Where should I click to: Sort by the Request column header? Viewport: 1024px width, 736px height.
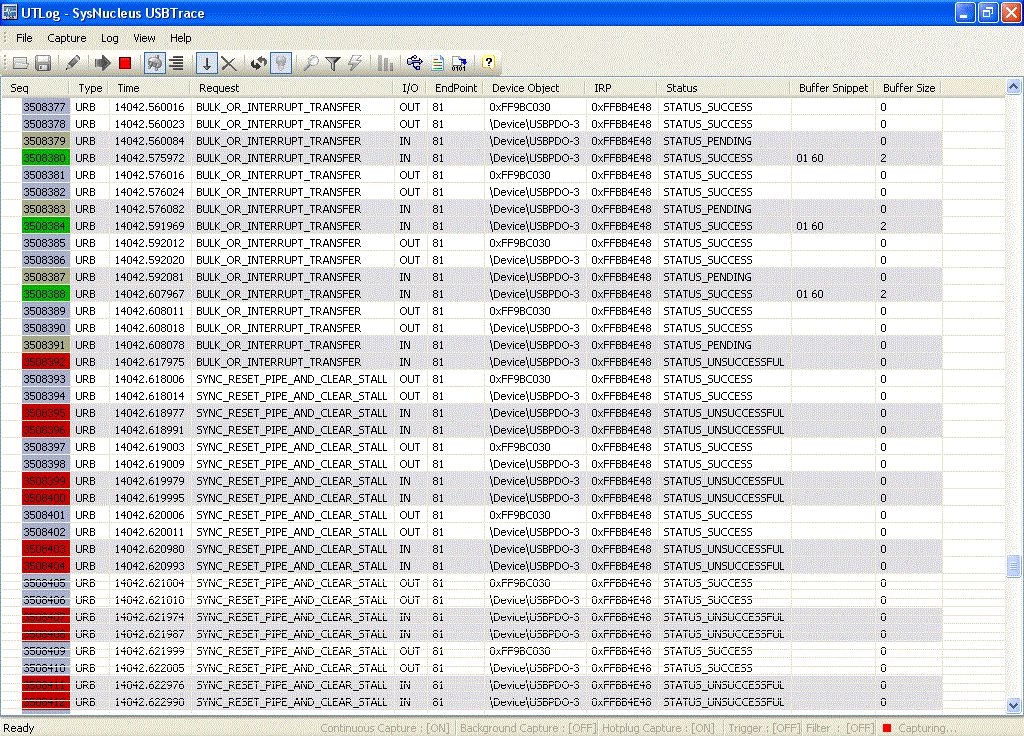(292, 88)
